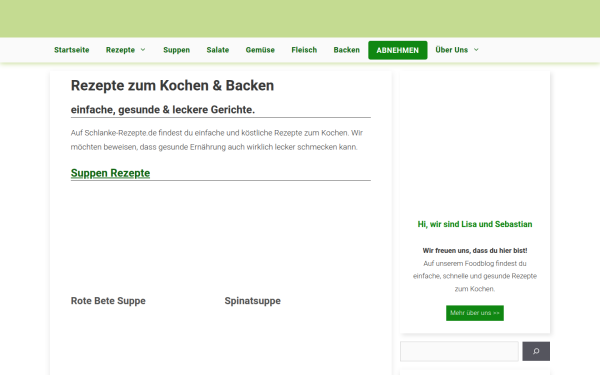600x375 pixels.
Task: Open the Über Uns menu item
Action: tap(452, 50)
